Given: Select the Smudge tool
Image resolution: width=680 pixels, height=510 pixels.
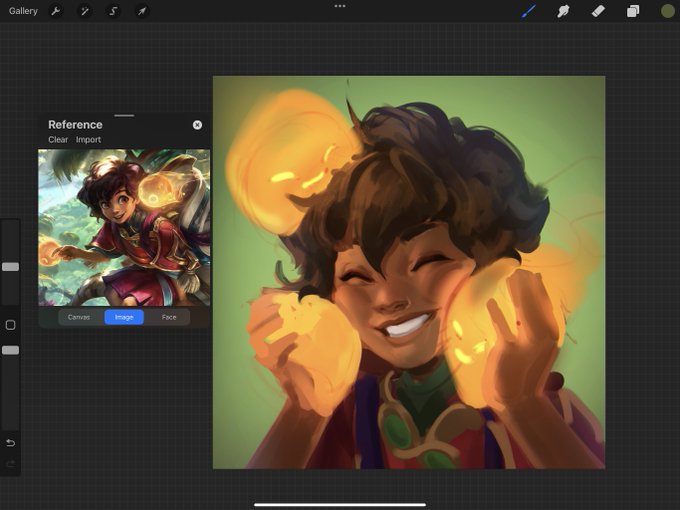Looking at the screenshot, I should [x=563, y=11].
